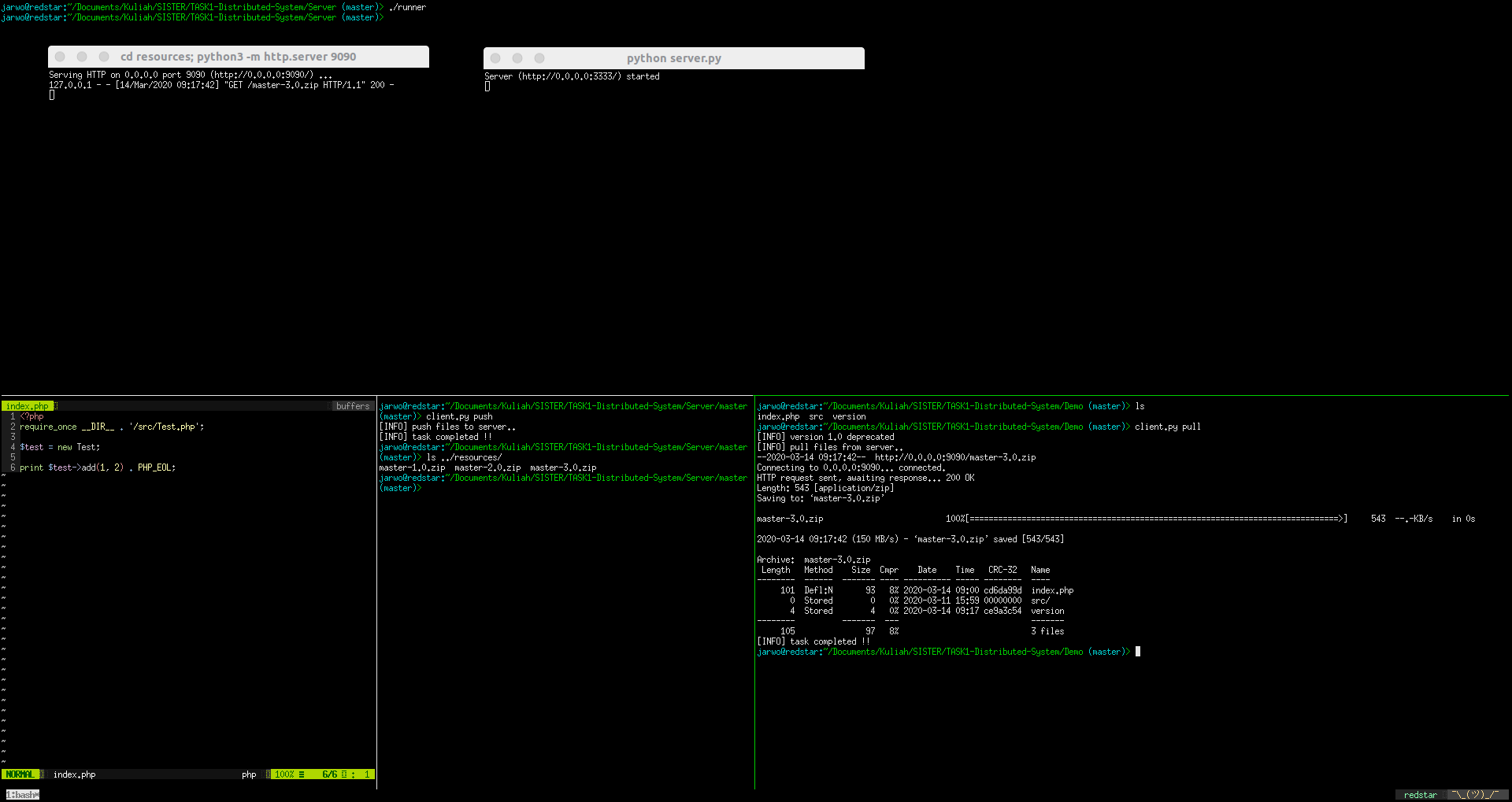Click the 'buffers' label in the vim tabline
The image size is (1512, 802).
tap(353, 405)
